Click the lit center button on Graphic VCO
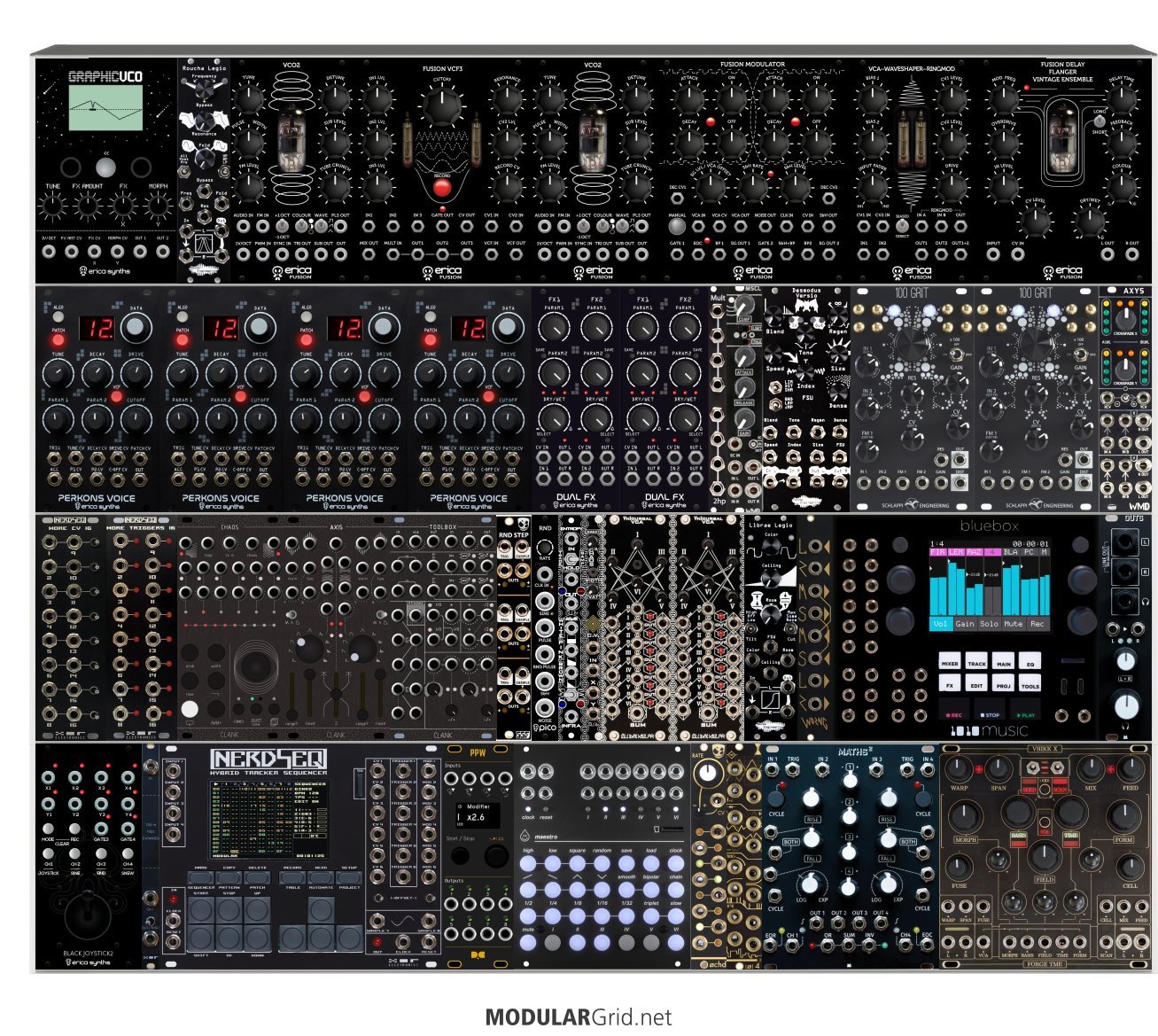Image resolution: width=1158 pixels, height=1036 pixels. (105, 167)
